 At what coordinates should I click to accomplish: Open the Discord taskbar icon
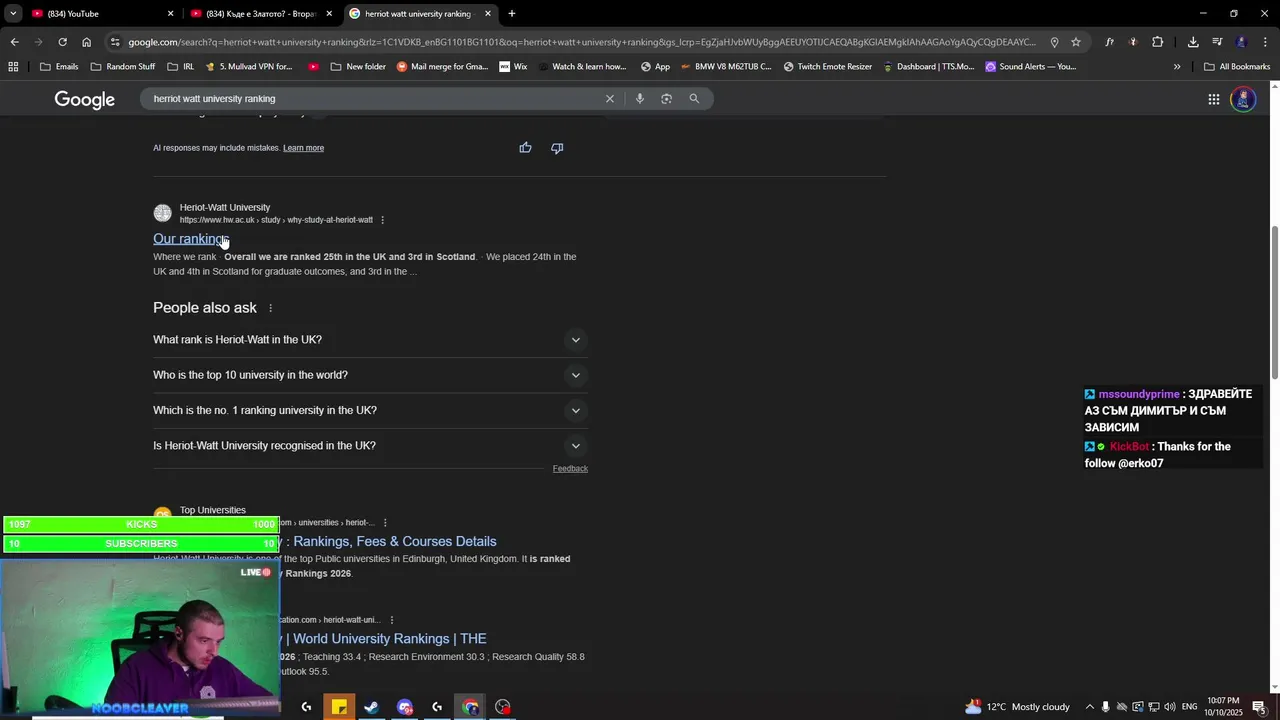405,707
